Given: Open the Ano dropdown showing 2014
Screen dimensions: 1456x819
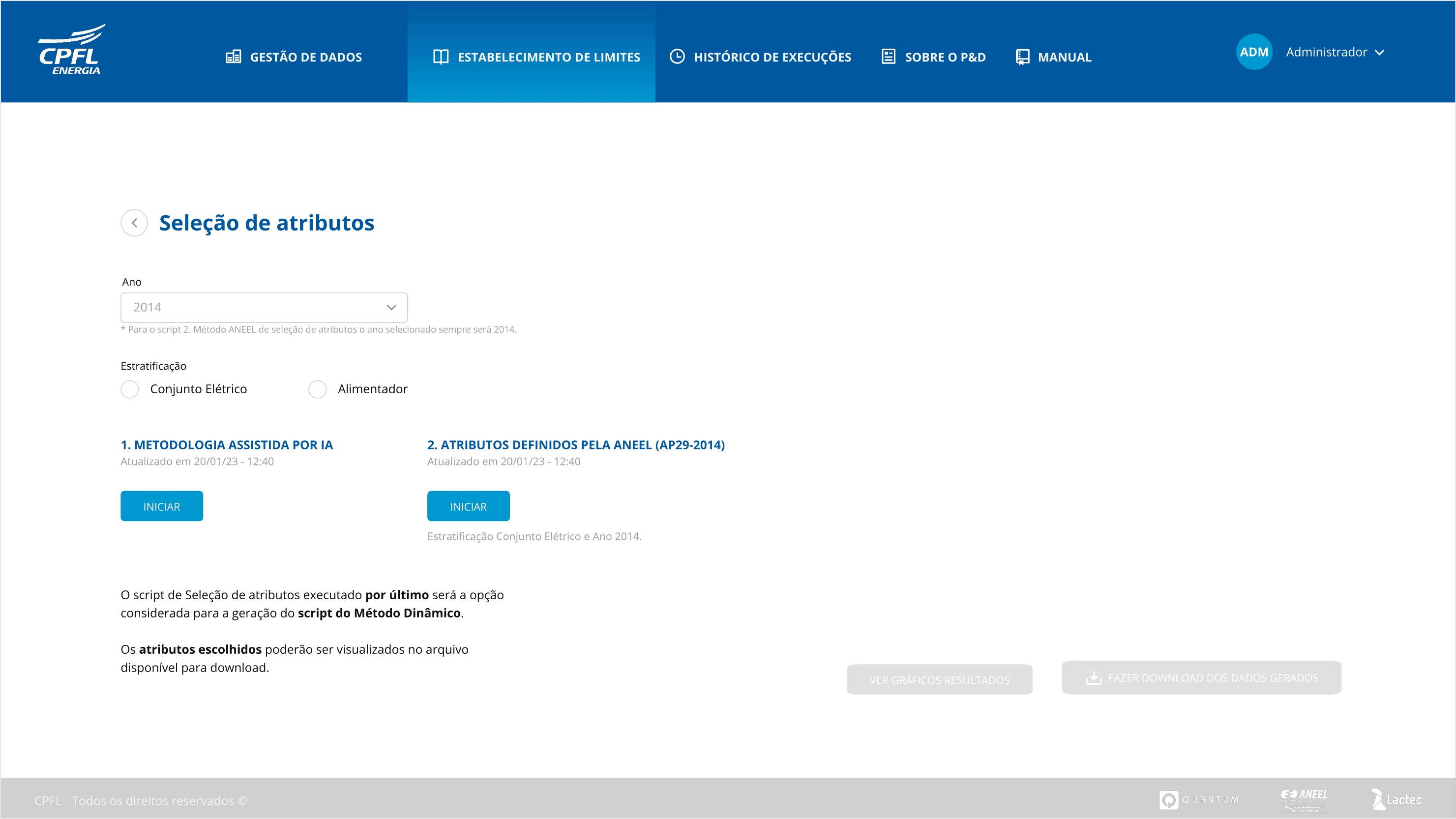Looking at the screenshot, I should click(x=264, y=307).
